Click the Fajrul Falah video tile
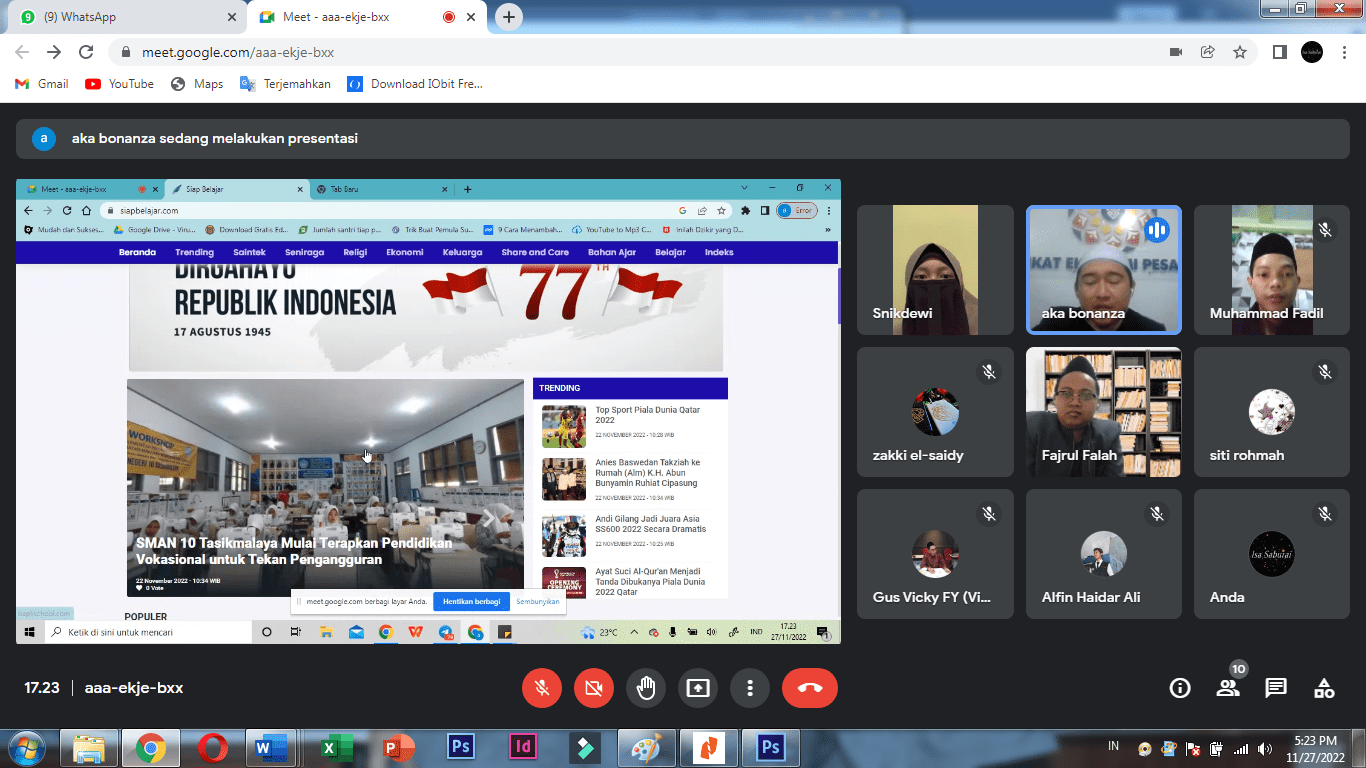1366x768 pixels. pos(1103,412)
